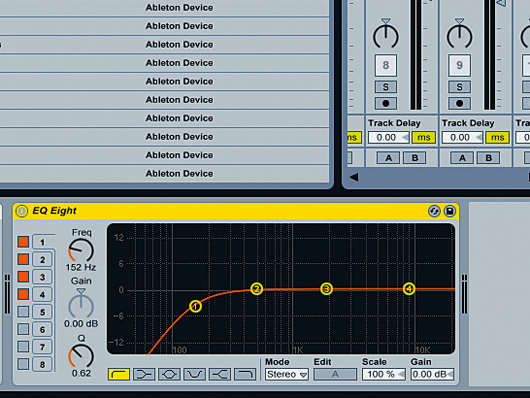
Task: Toggle the EQ Eight device activator
Action: (22, 211)
